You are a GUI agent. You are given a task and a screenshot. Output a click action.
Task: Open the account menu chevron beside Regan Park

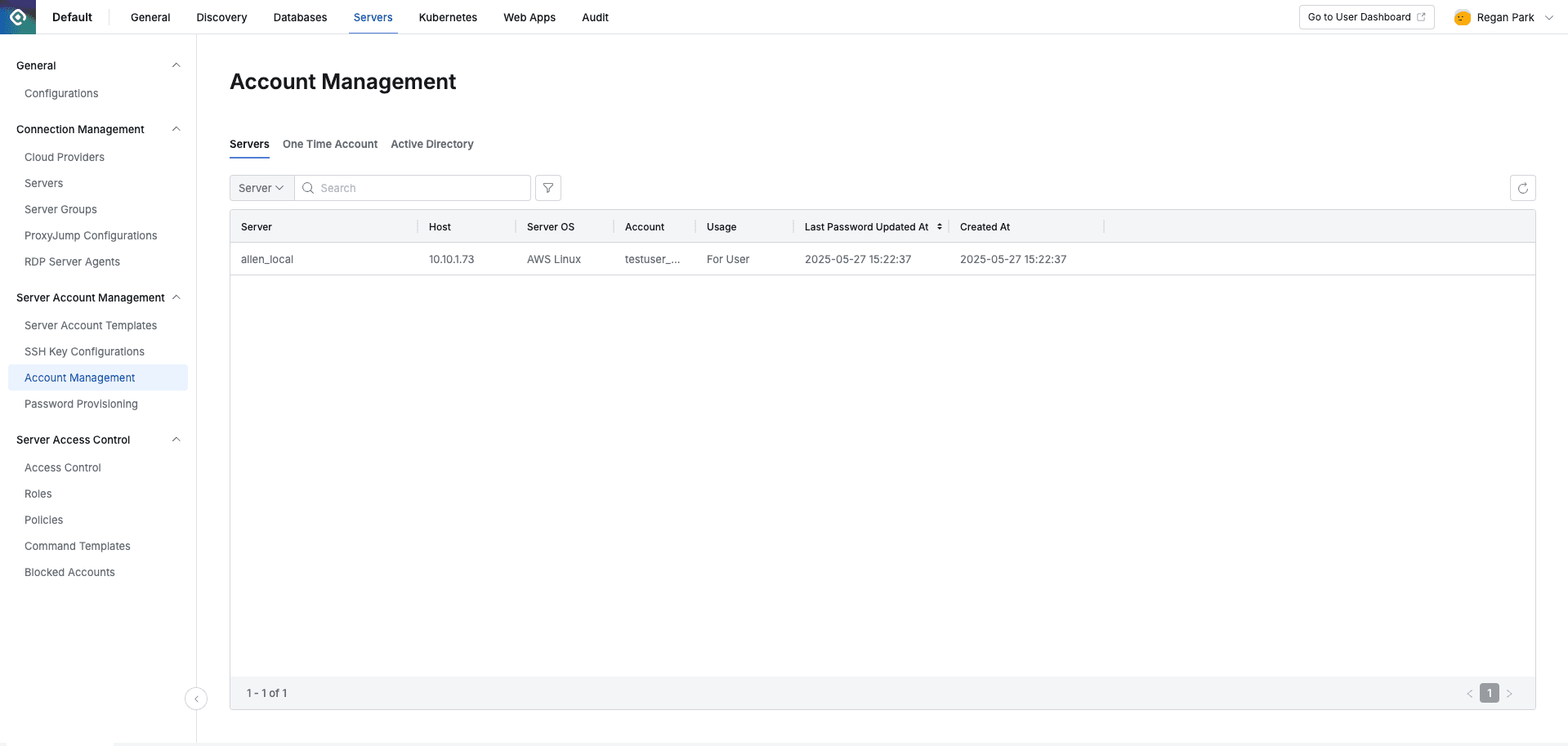click(x=1550, y=16)
